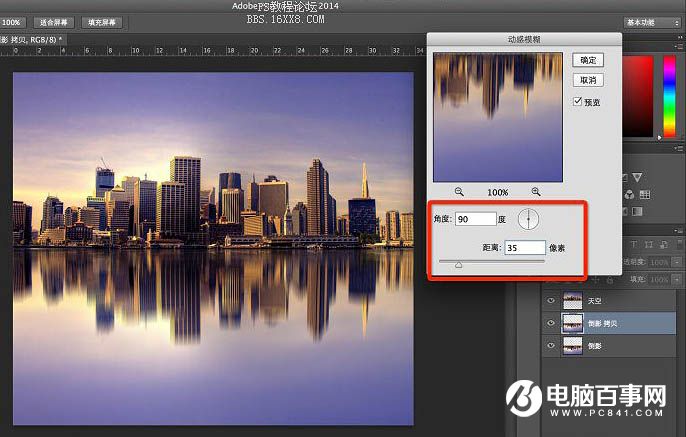
Task: Click the 填充屏幕 fill screen button
Action: tap(102, 22)
